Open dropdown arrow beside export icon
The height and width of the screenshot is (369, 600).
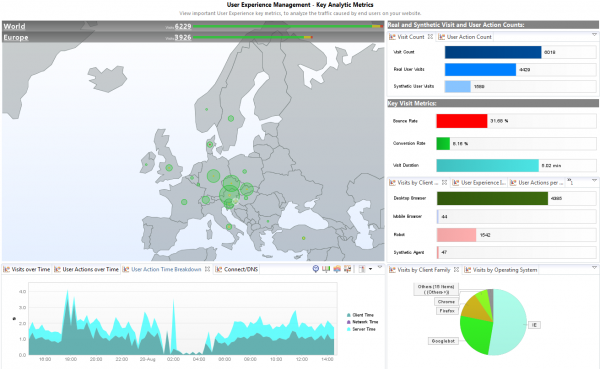pyautogui.click(x=370, y=269)
